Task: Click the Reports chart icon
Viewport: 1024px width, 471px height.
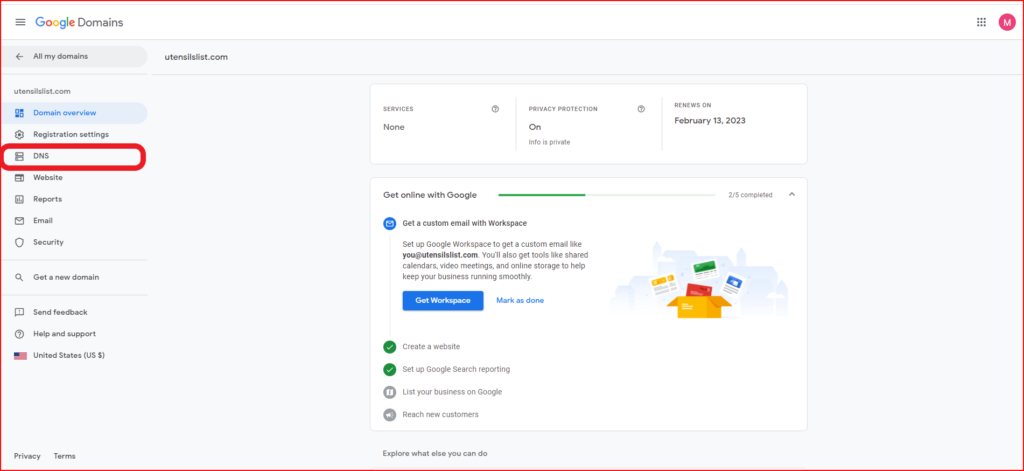Action: [20, 199]
